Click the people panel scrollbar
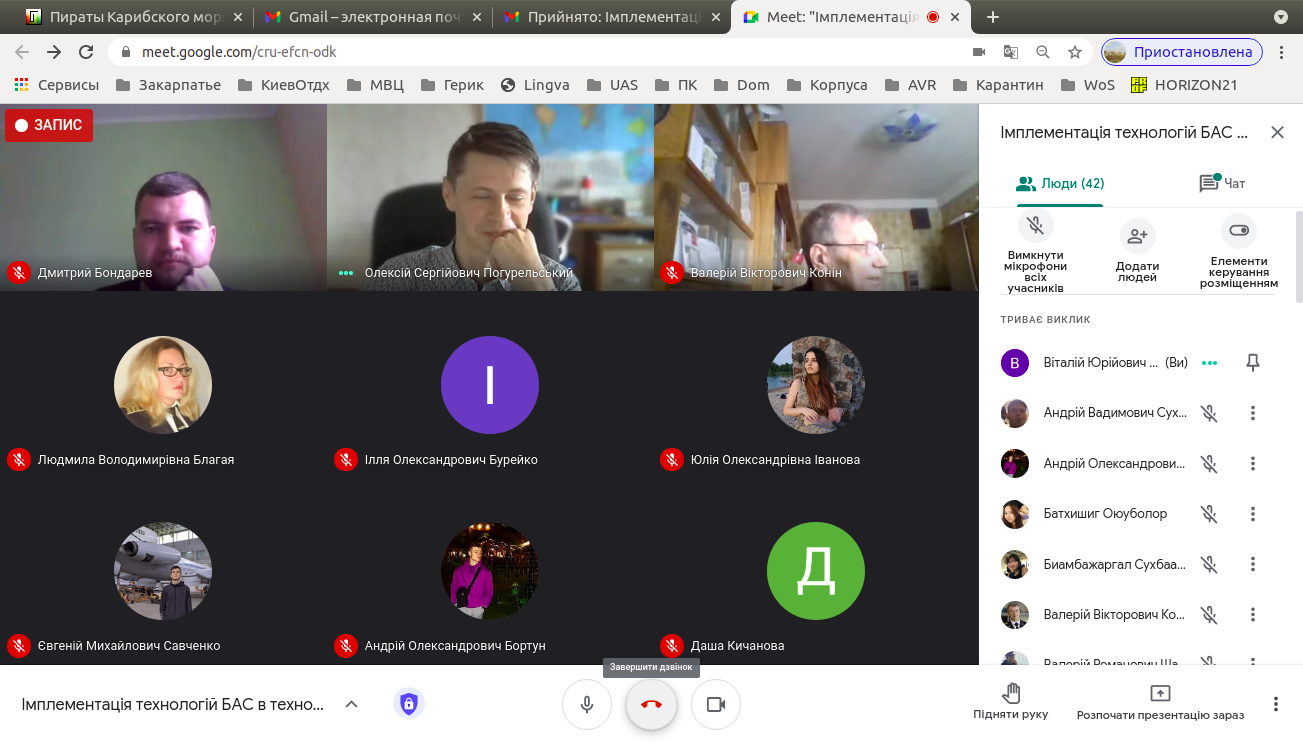The width and height of the screenshot is (1303, 744). click(1298, 256)
